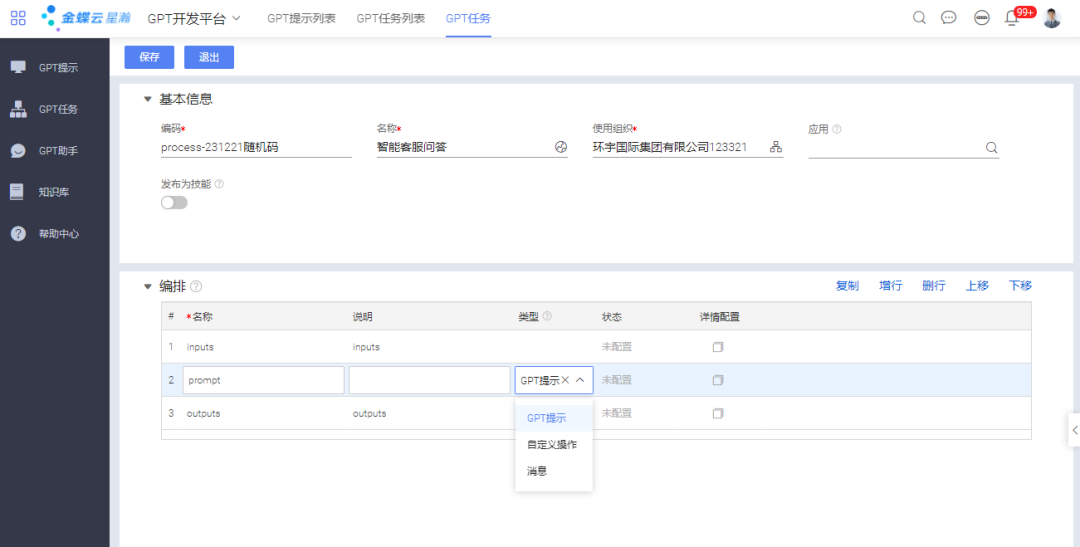Click the GPT提示 monitor icon in sidebar

[x=18, y=68]
